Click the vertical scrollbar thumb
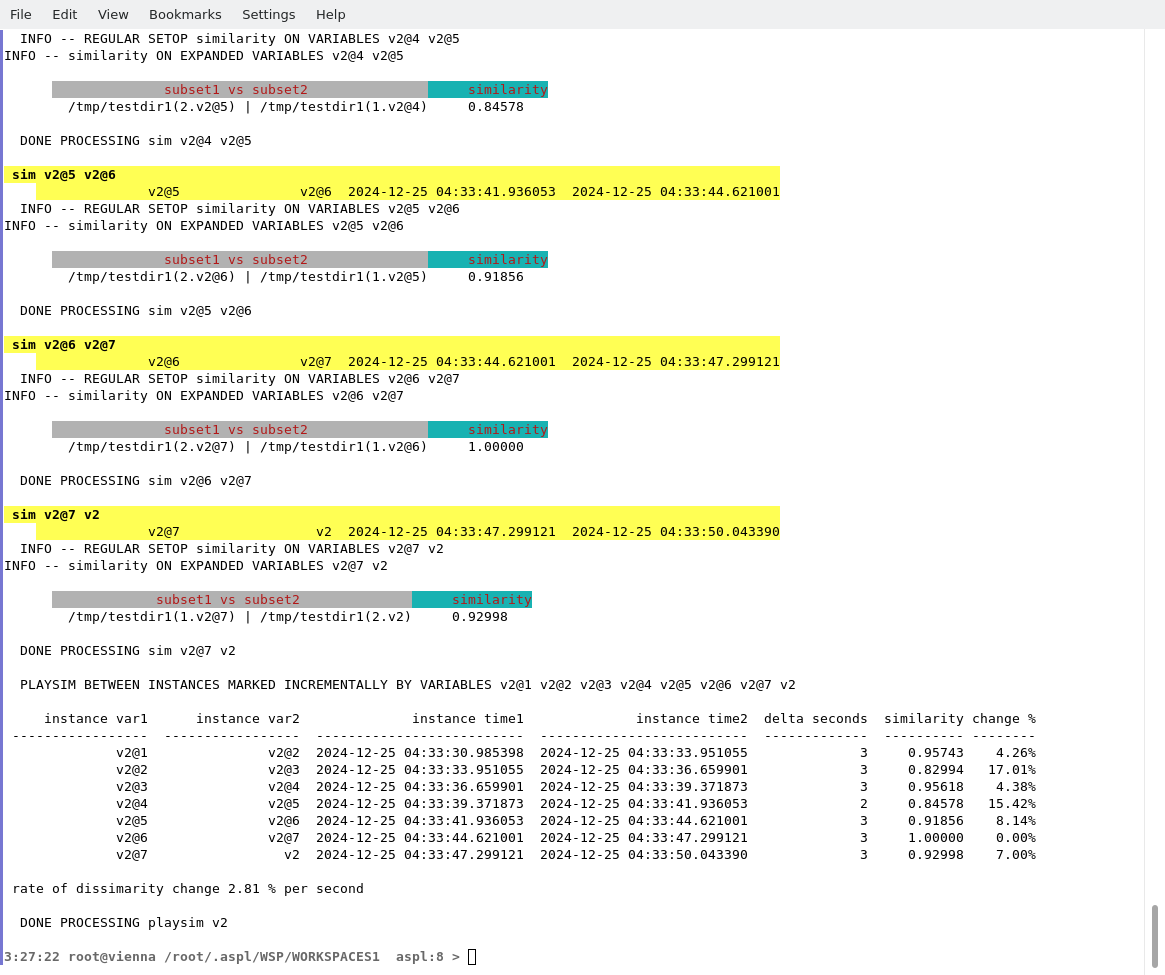Image resolution: width=1165 pixels, height=975 pixels. point(1154,935)
